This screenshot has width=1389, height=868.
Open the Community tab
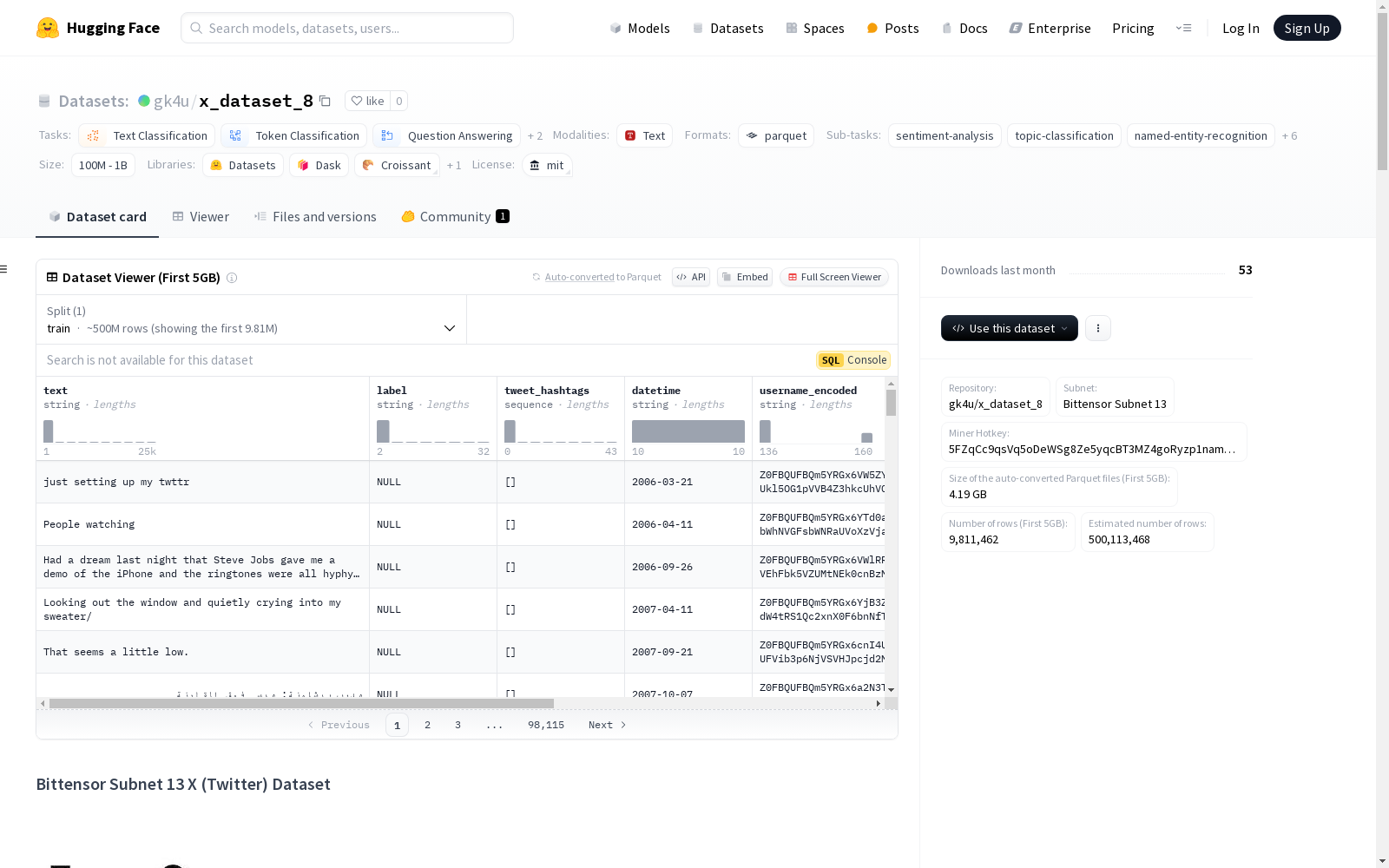click(x=455, y=217)
